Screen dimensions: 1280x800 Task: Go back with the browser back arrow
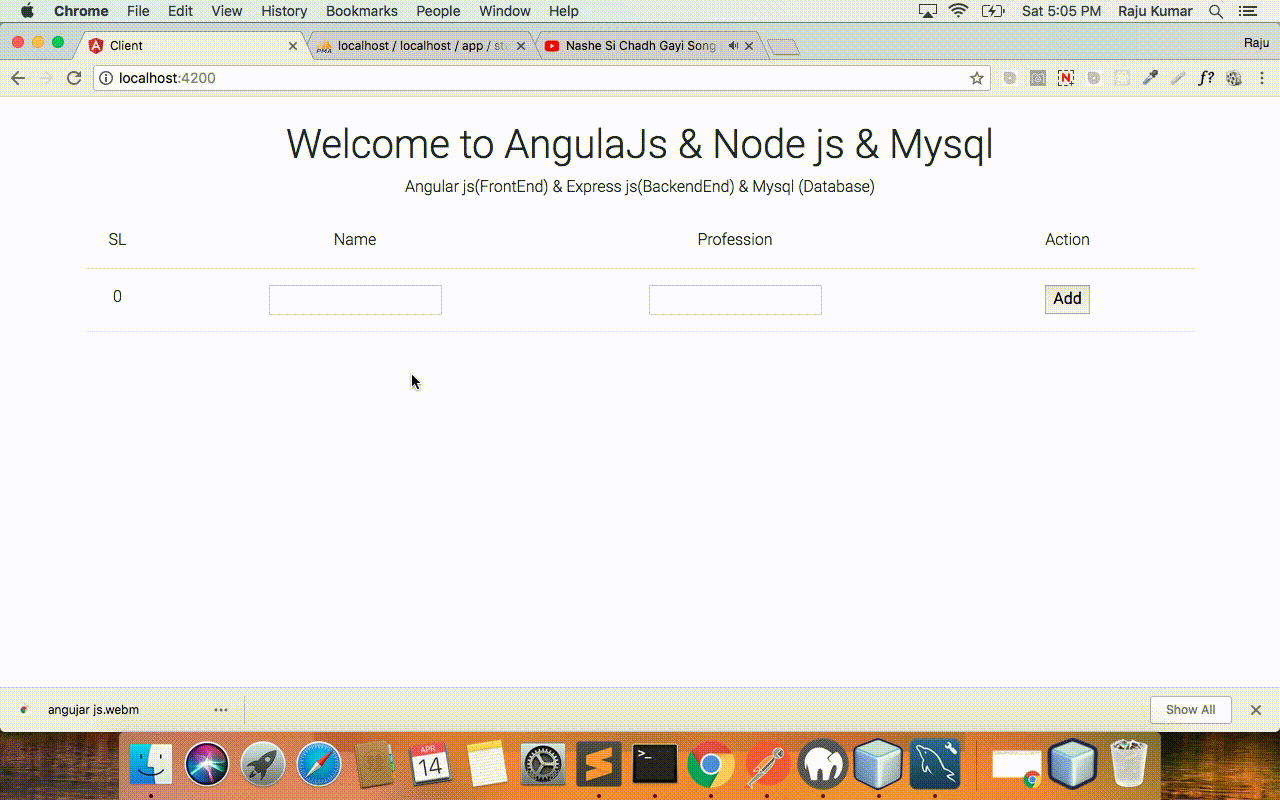click(18, 78)
